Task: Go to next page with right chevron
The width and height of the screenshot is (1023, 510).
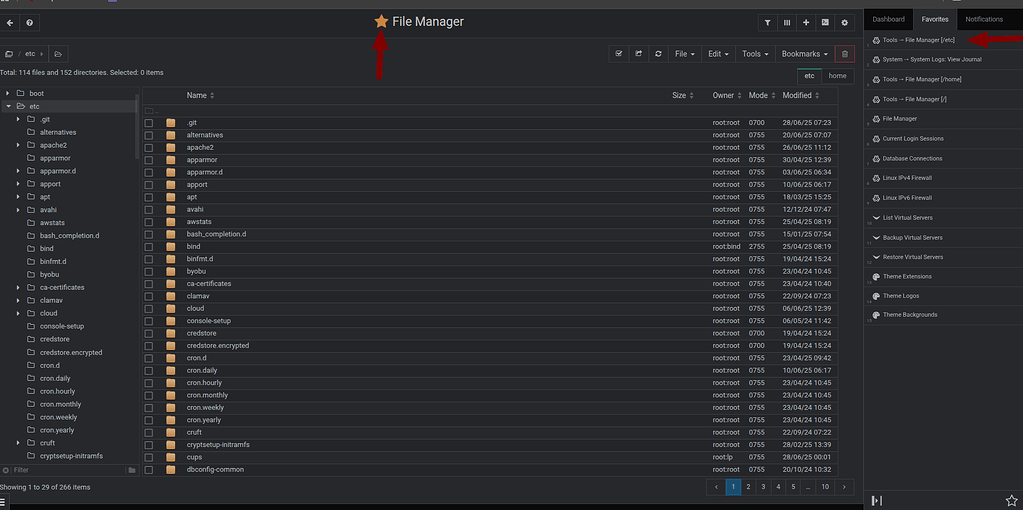Action: tap(845, 487)
